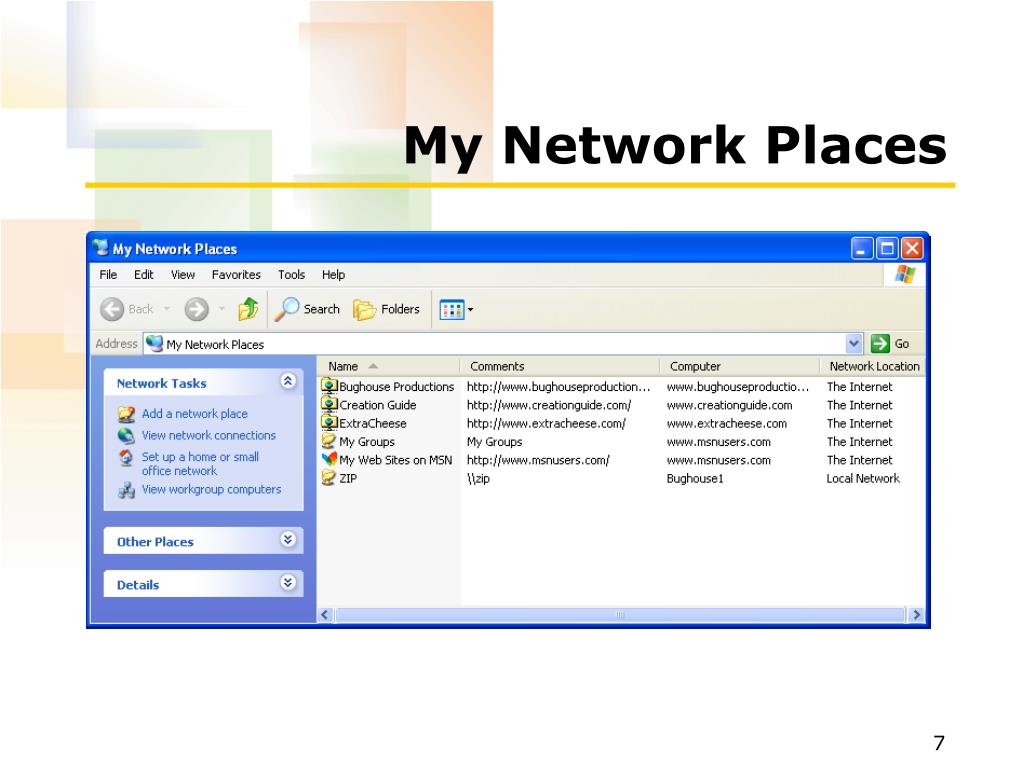Expand the Other Places panel

[x=288, y=539]
